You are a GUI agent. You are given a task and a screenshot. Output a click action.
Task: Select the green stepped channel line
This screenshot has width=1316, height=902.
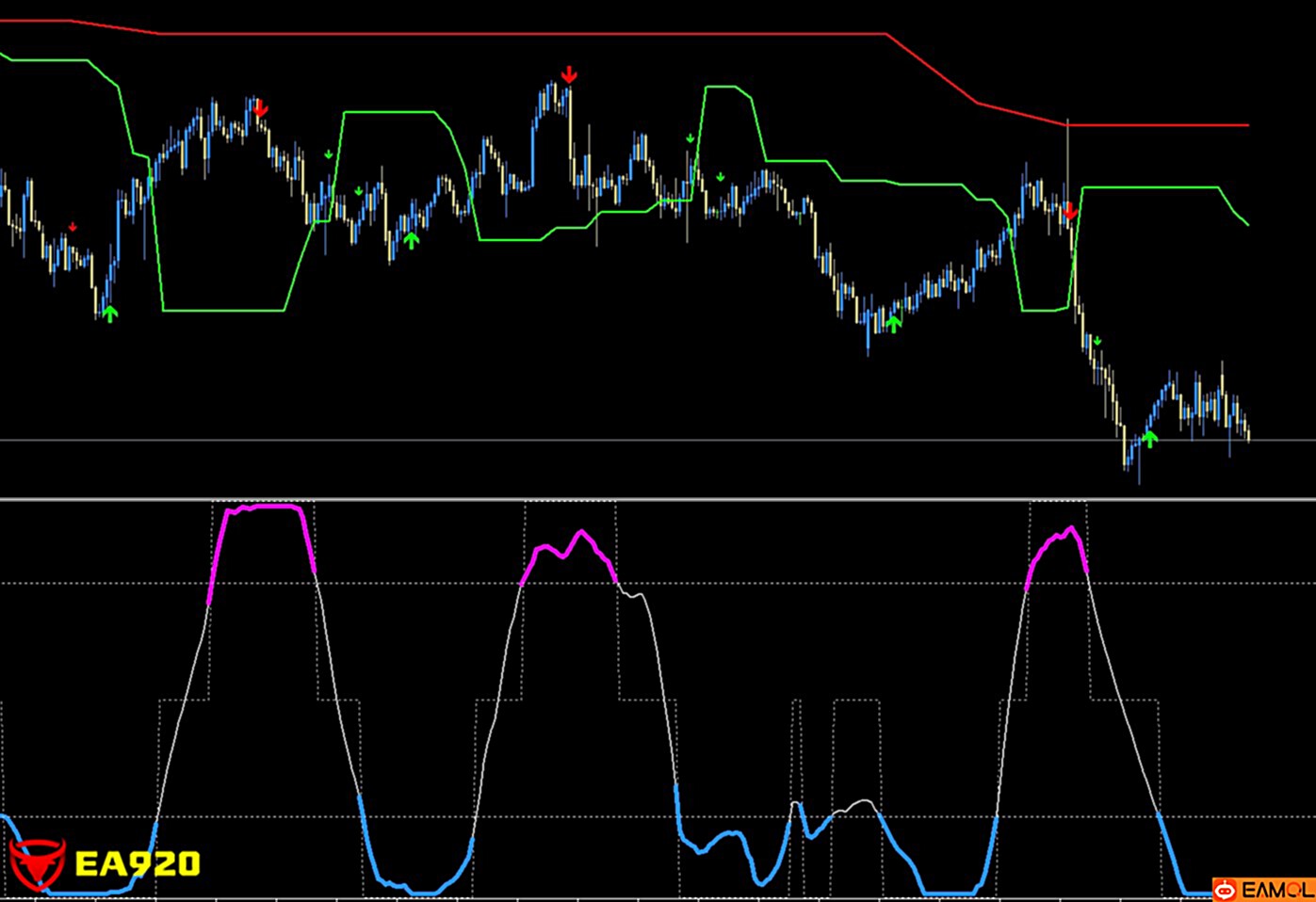coord(222,309)
